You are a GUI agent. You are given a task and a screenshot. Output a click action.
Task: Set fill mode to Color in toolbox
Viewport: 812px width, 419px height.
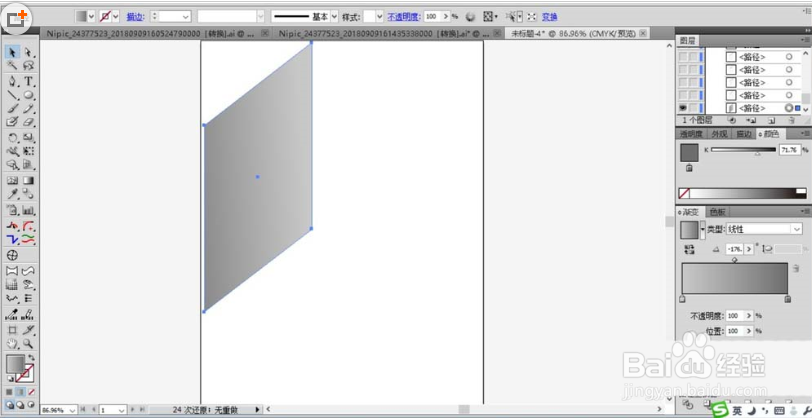coord(9,392)
